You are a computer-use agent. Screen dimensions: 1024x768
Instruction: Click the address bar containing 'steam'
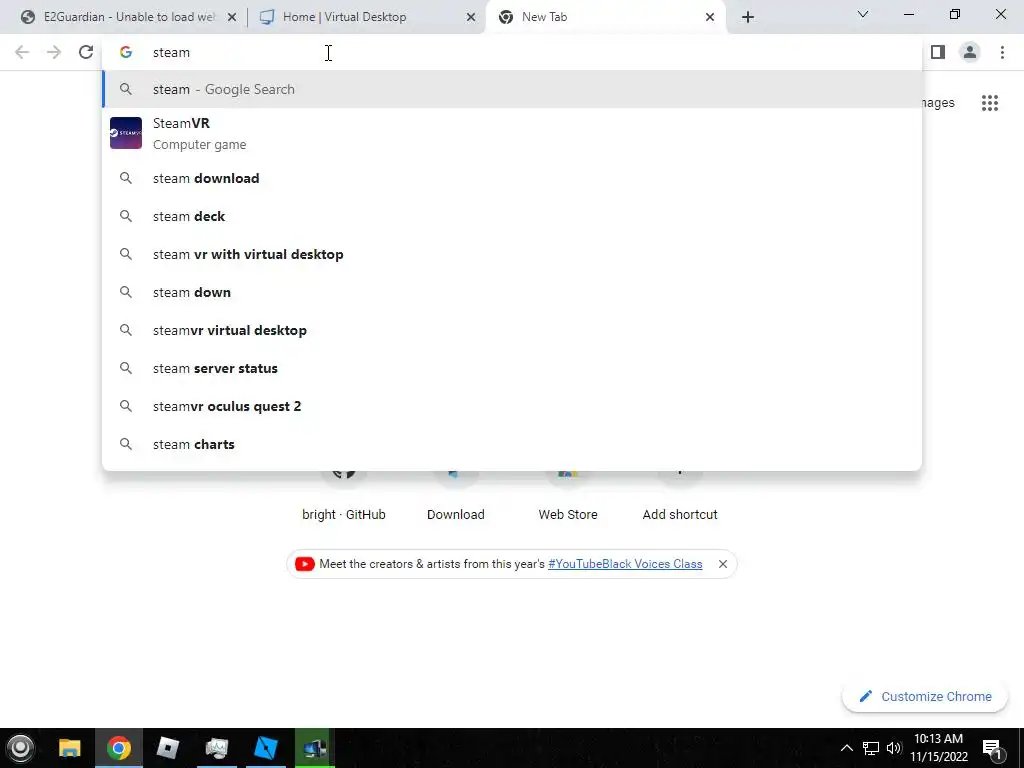(512, 52)
